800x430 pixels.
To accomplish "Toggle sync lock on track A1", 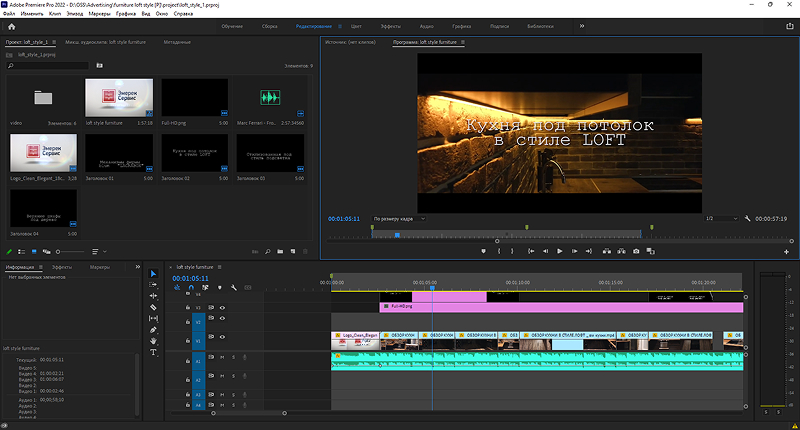I will pos(211,357).
